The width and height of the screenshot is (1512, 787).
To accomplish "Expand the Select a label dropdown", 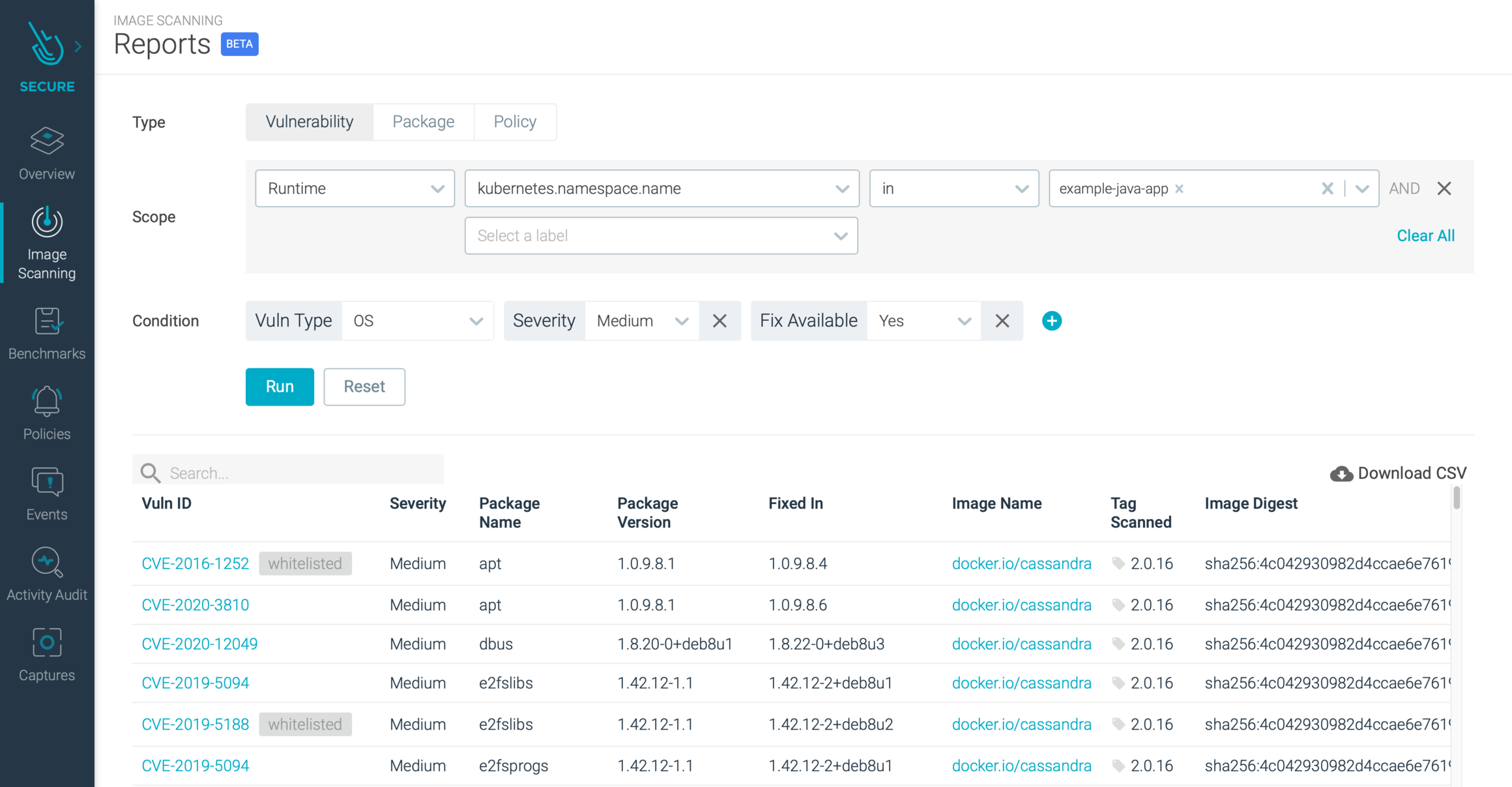I will 661,235.
